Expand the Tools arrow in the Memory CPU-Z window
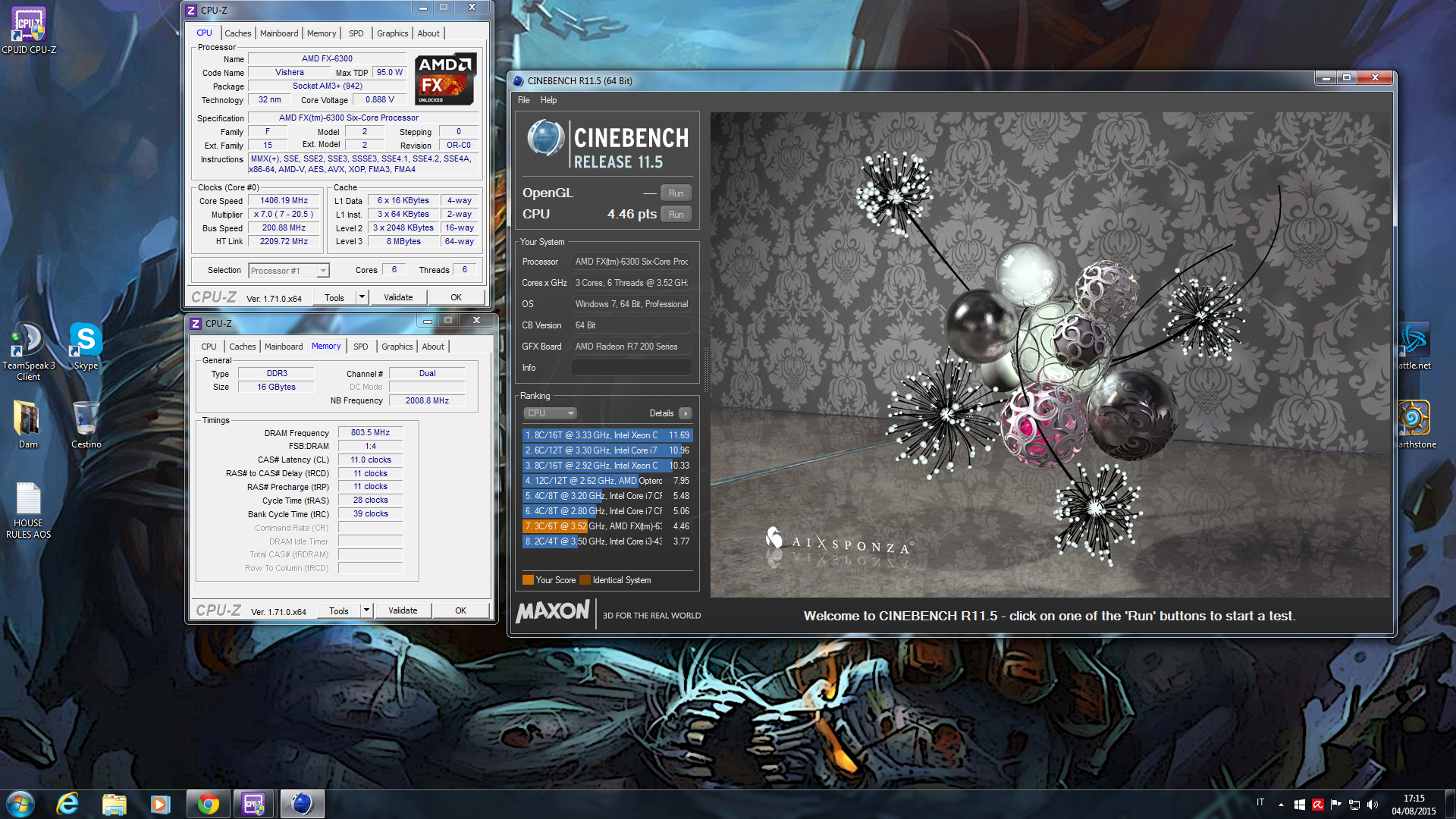Screen dimensions: 1456x819 pos(367,610)
